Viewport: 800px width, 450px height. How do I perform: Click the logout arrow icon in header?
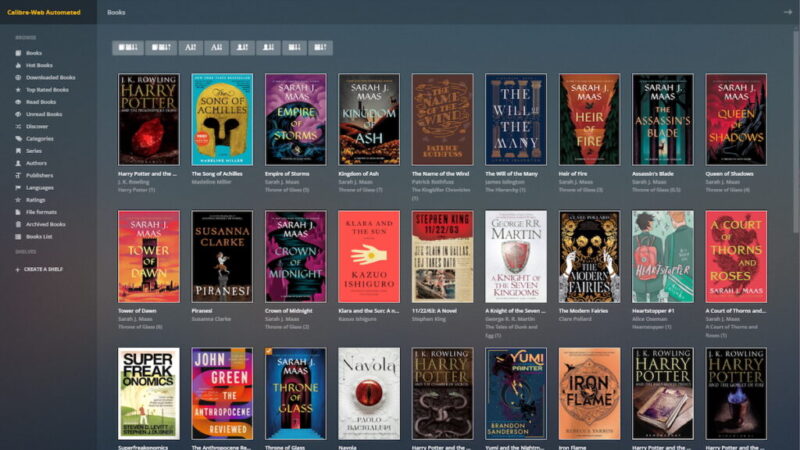pos(788,12)
